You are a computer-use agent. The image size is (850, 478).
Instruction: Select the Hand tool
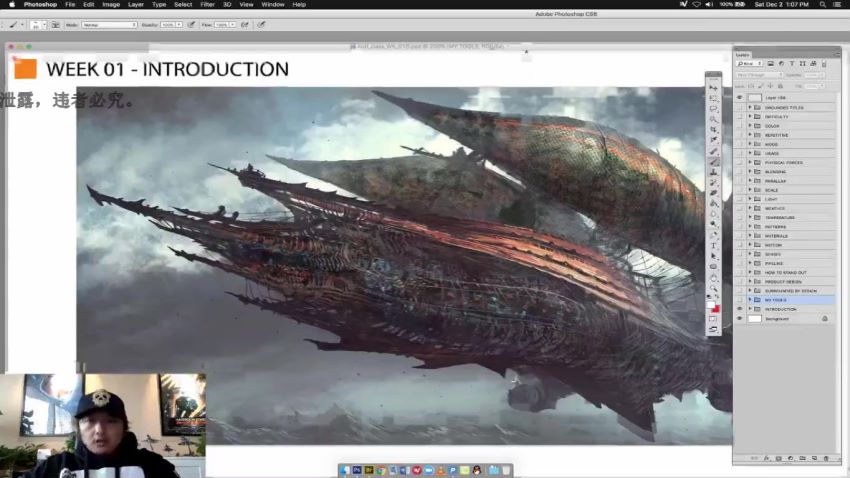pos(713,277)
